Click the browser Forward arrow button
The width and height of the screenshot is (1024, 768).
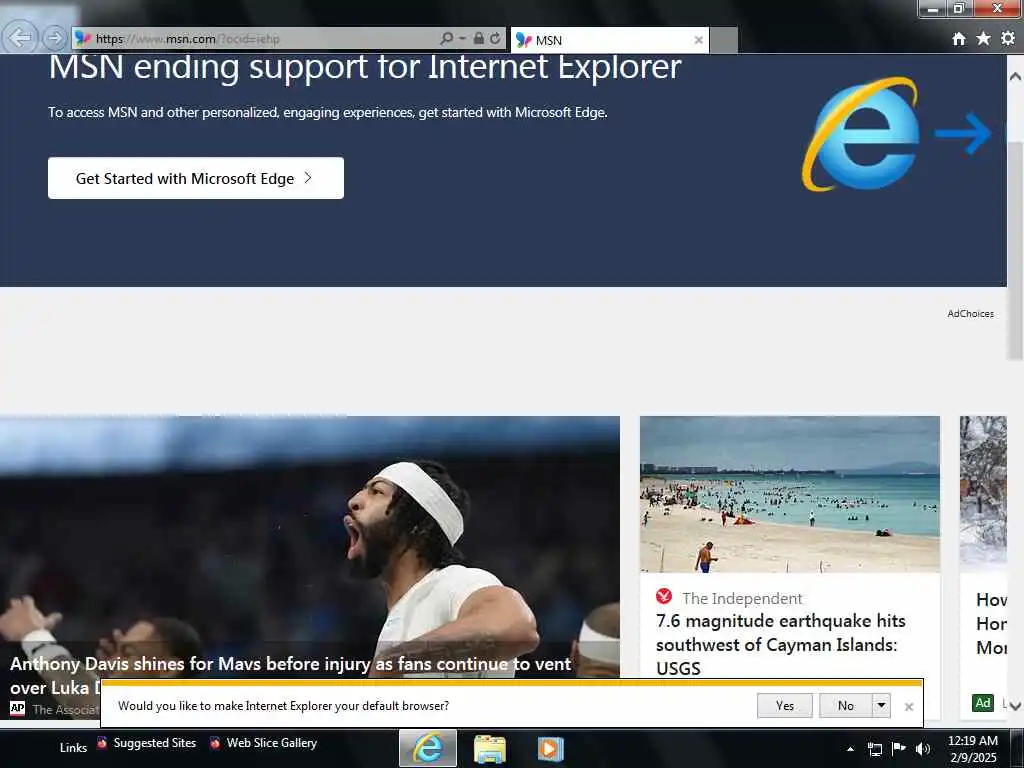click(54, 39)
